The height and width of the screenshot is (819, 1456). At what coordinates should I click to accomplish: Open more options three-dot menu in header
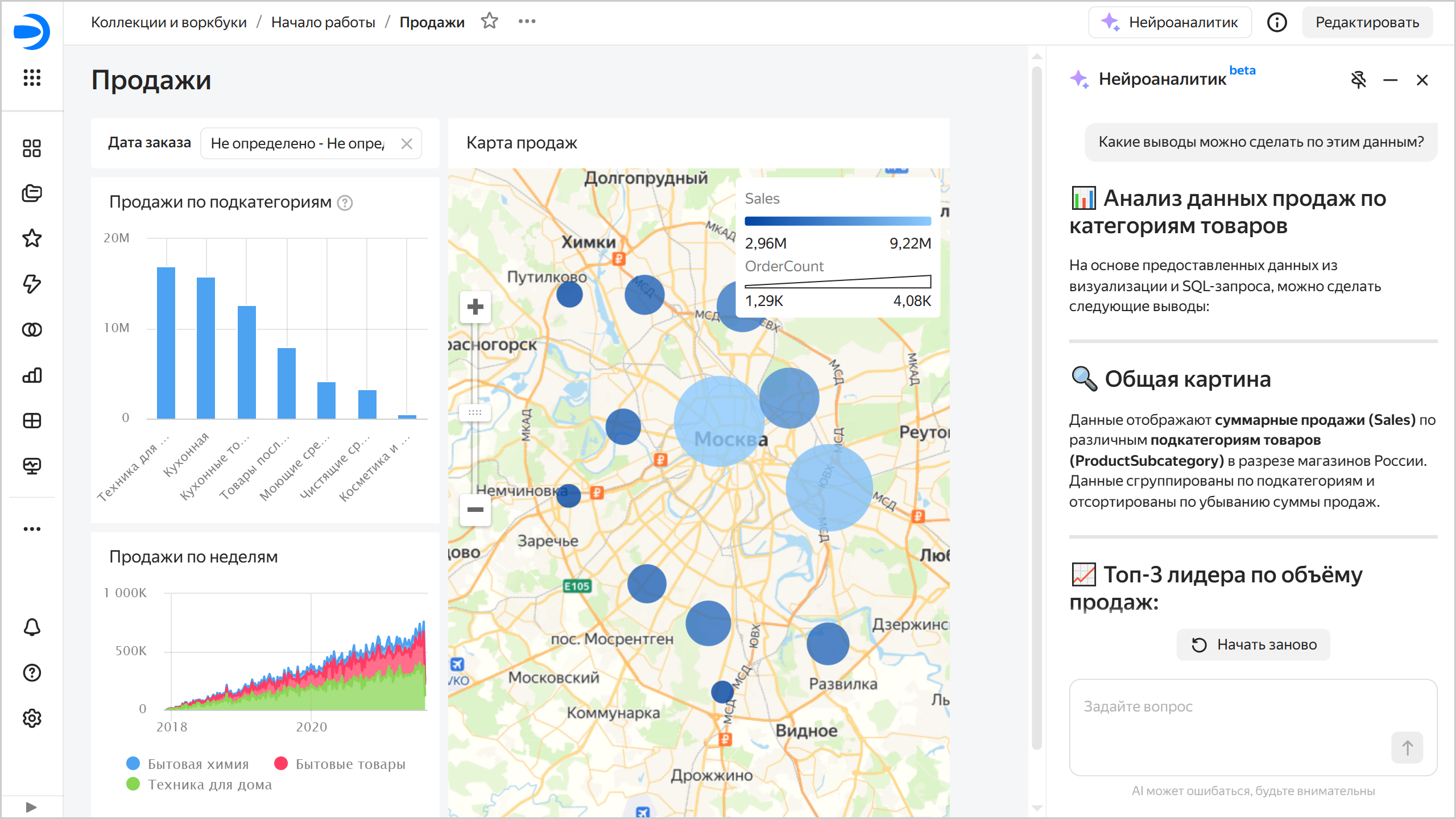(x=527, y=22)
